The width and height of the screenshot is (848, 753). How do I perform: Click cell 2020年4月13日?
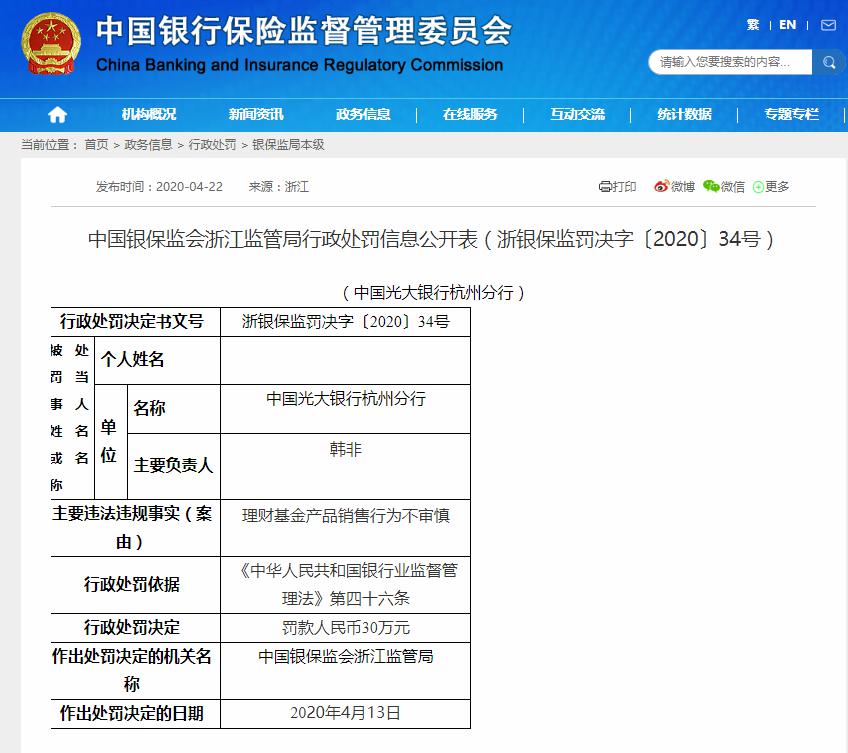point(346,714)
